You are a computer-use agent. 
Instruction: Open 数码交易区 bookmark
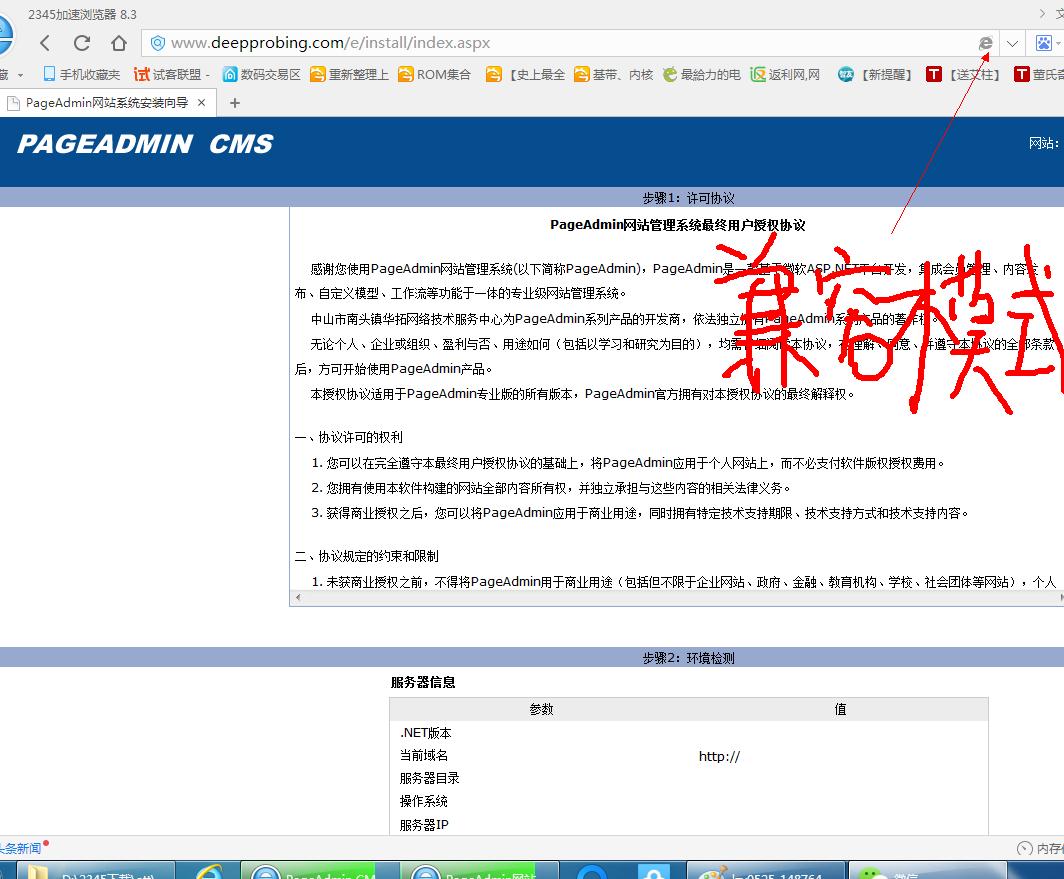(x=261, y=74)
